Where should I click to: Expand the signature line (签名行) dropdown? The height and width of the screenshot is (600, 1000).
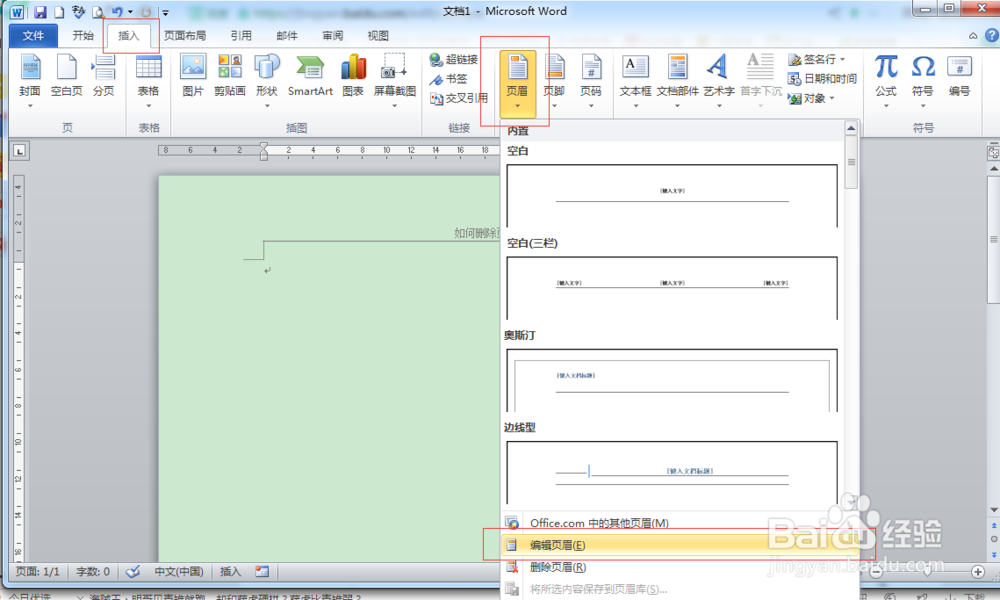tap(842, 59)
